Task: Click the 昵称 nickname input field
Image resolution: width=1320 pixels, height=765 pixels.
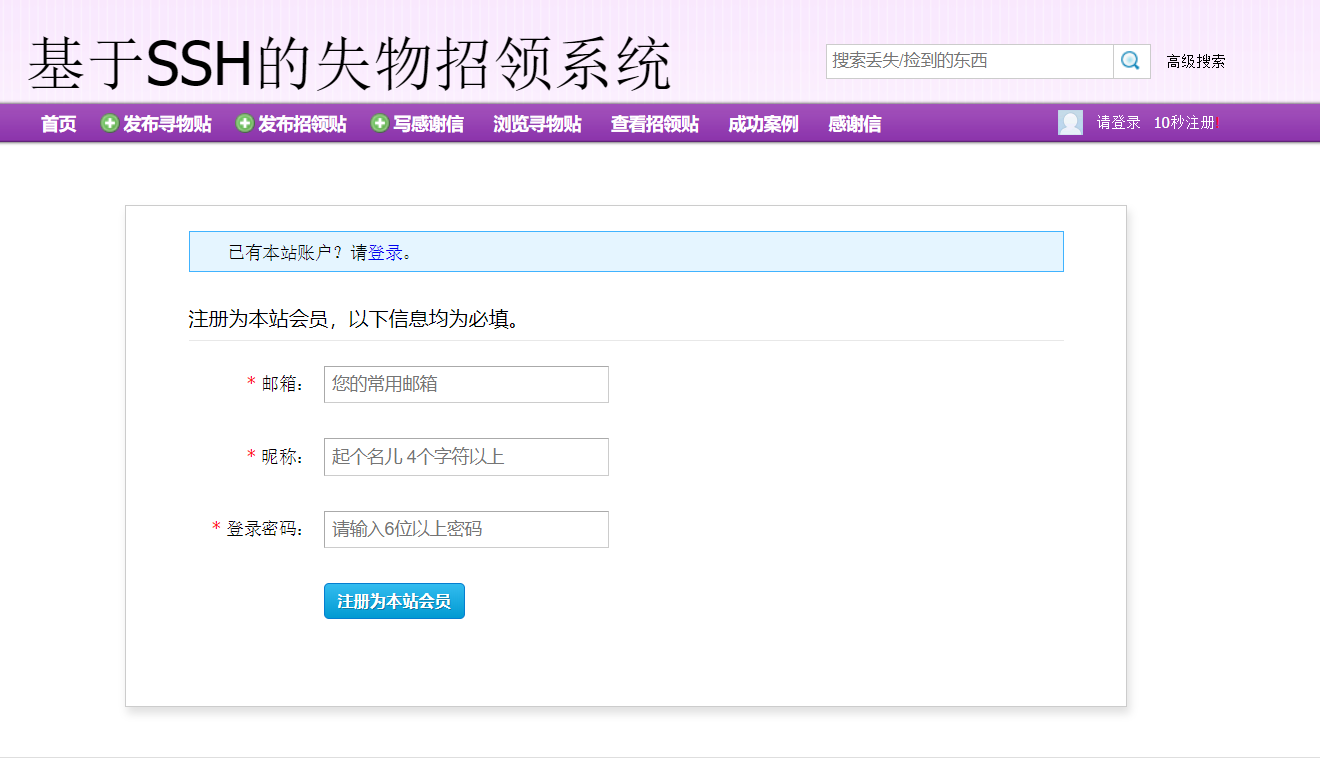Action: [466, 457]
